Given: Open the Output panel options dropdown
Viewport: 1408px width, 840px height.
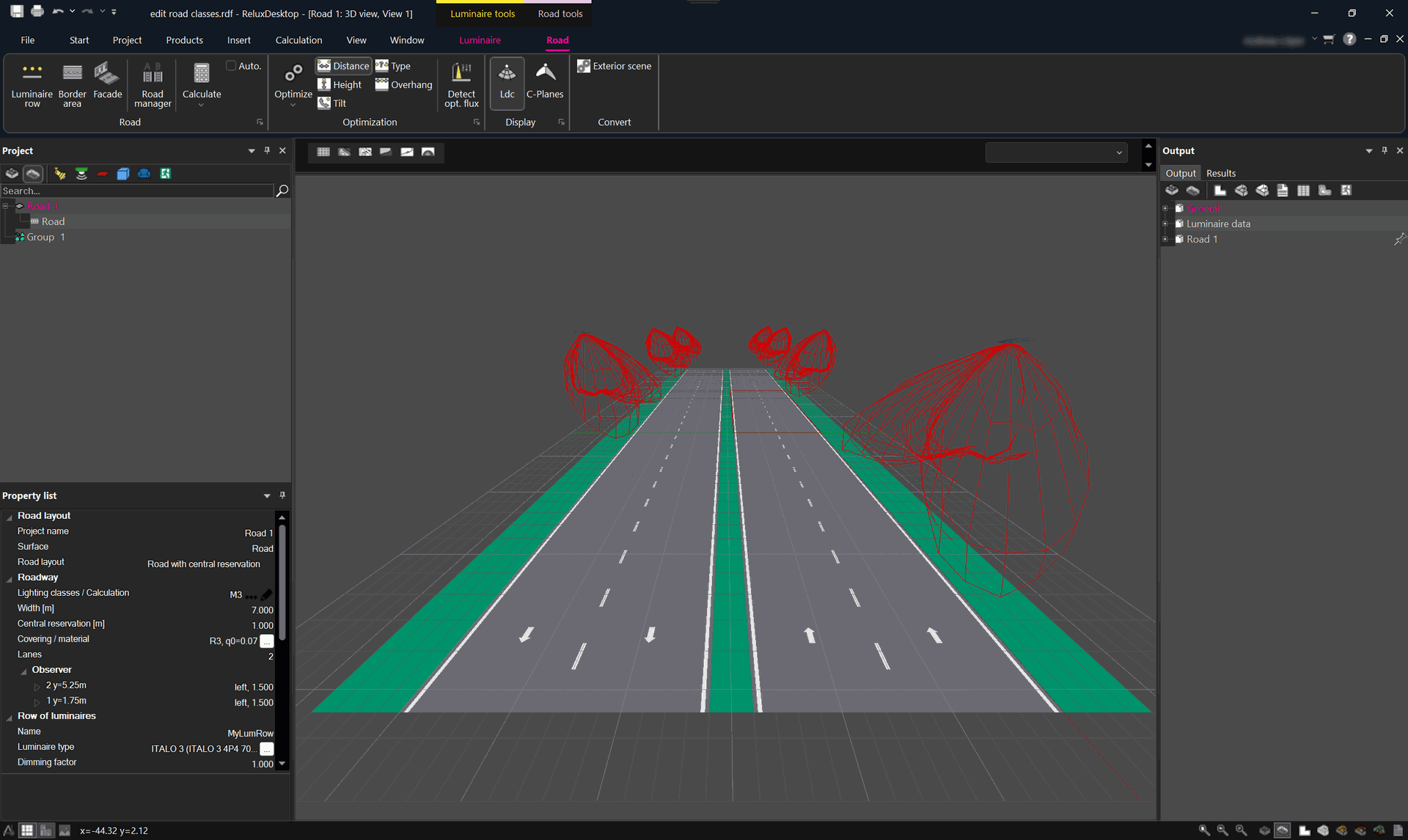Looking at the screenshot, I should coord(1368,151).
